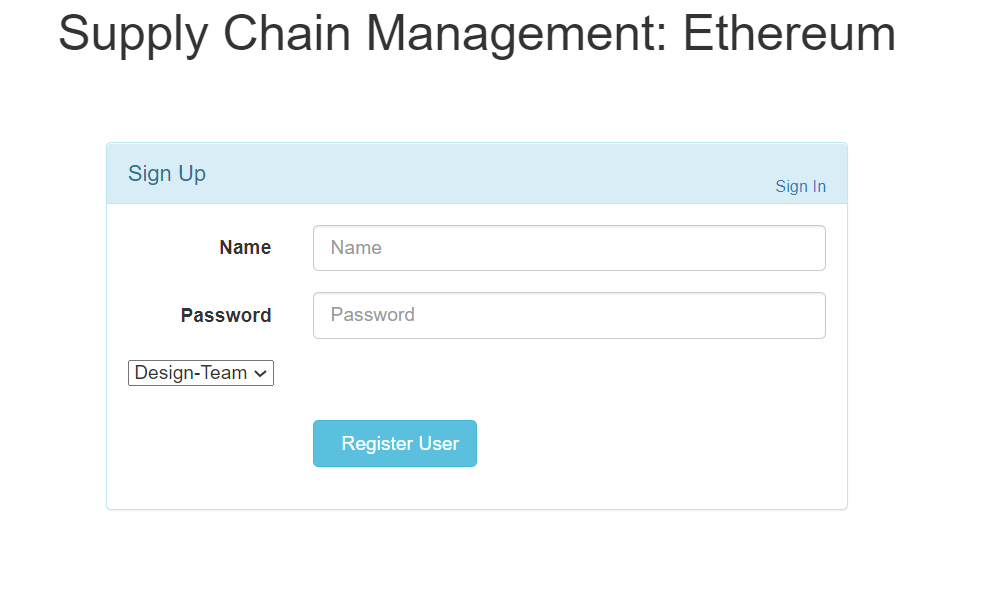
Task: Click the Sign Up heading text
Action: coord(166,173)
